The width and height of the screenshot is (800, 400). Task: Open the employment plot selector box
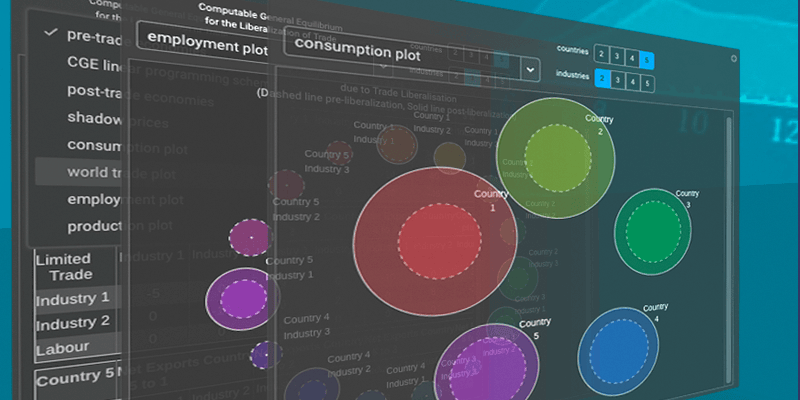point(209,44)
